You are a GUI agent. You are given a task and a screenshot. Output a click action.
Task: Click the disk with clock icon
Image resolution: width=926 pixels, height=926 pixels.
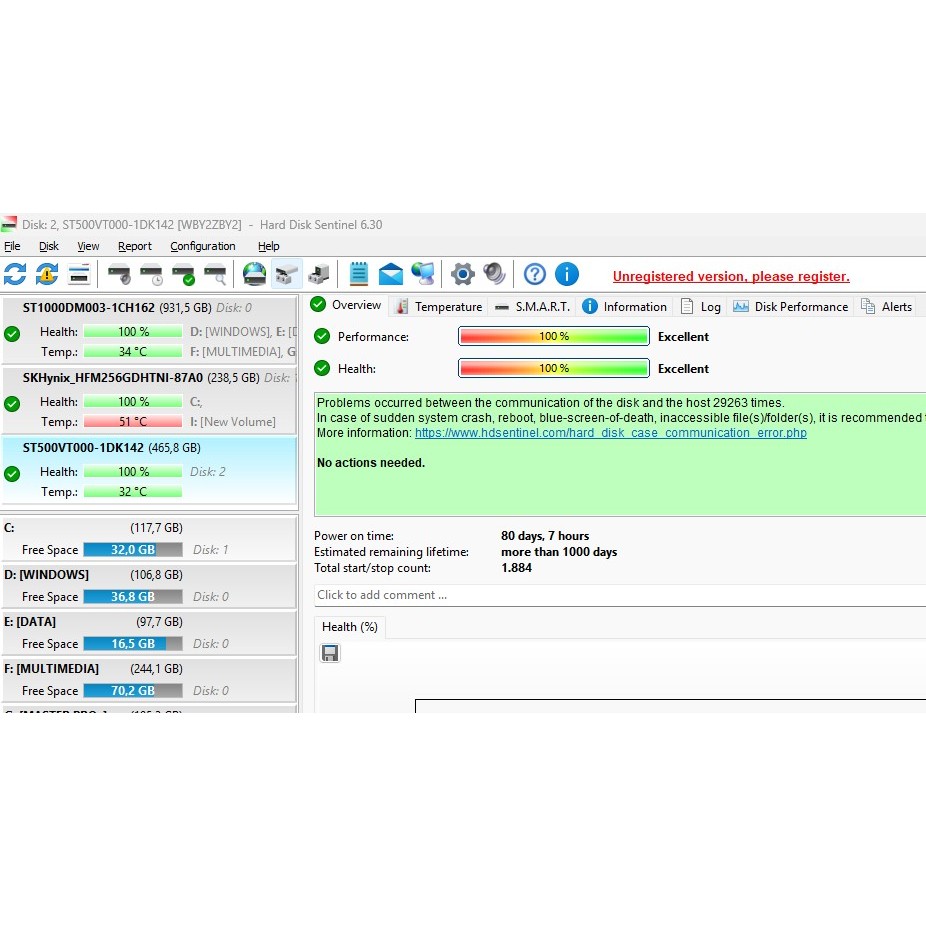pyautogui.click(x=151, y=274)
